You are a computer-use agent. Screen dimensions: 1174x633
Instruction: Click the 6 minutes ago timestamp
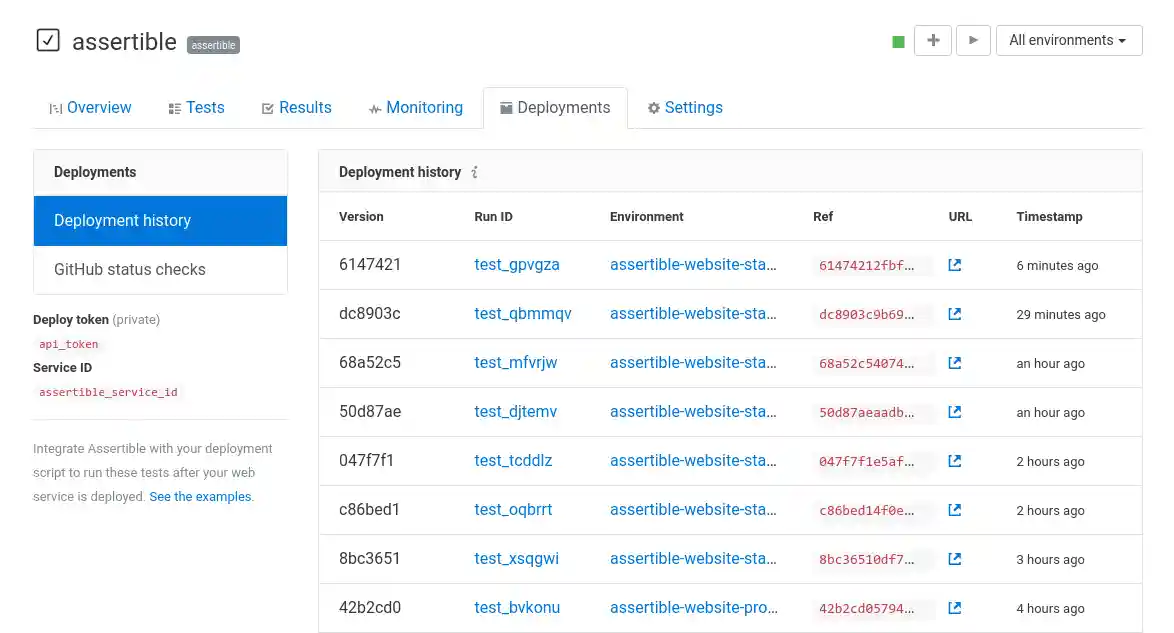point(1057,266)
